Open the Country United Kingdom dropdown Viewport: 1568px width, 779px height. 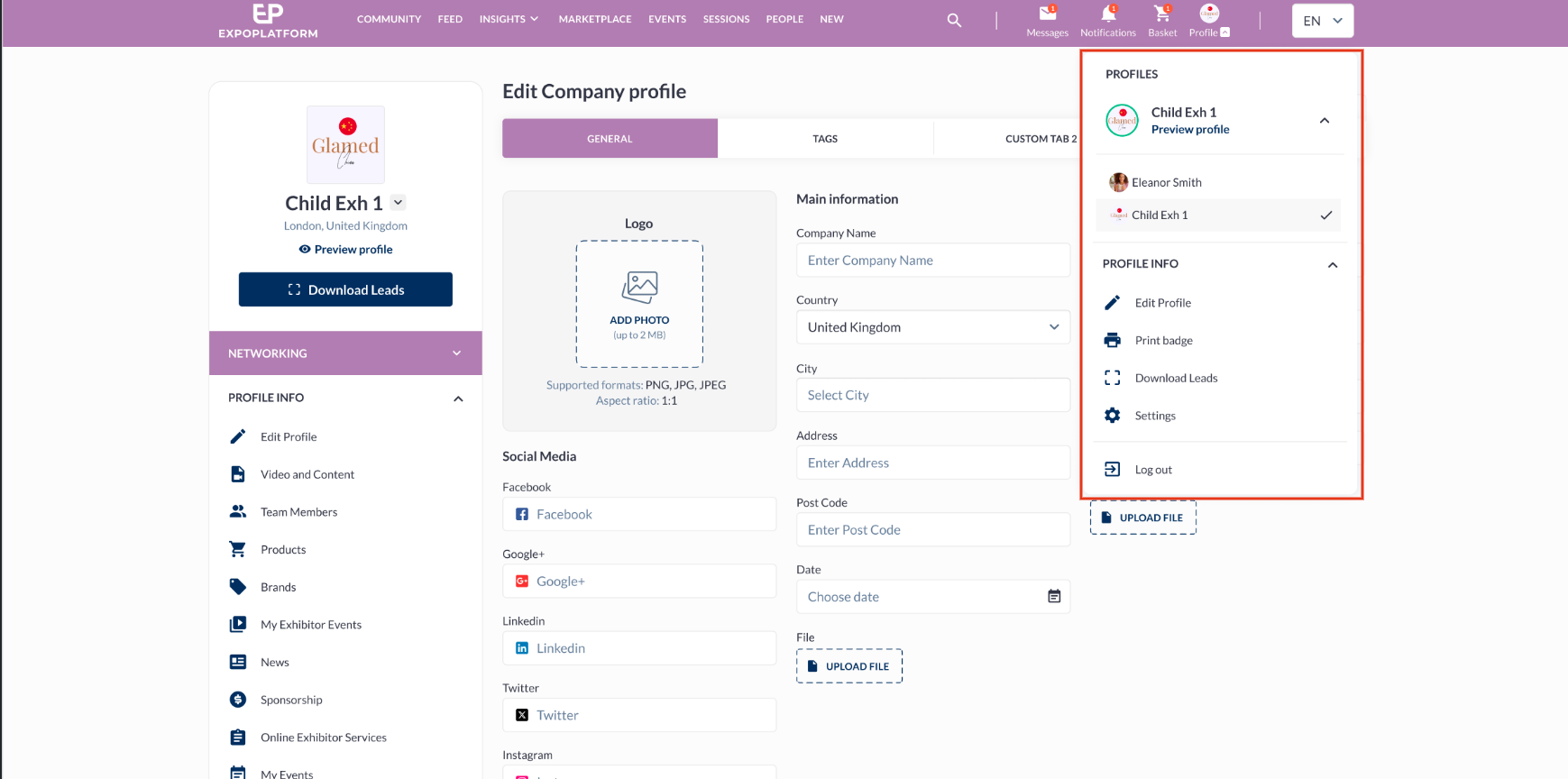click(x=933, y=327)
